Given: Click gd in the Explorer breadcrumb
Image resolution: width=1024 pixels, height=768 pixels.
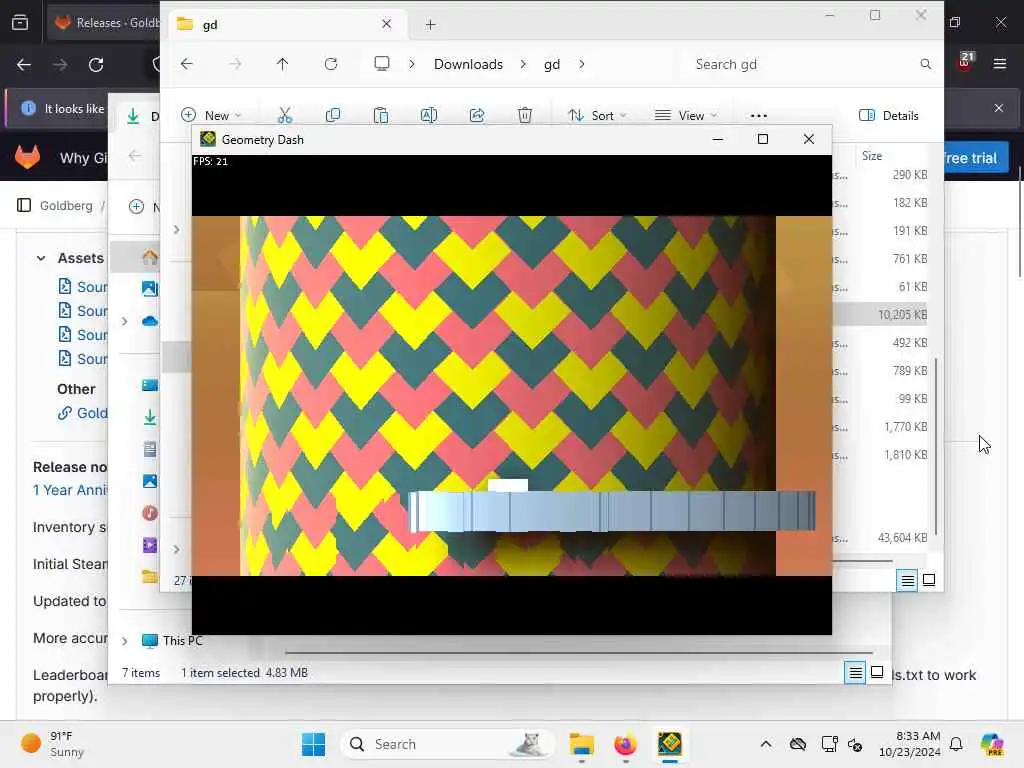Looking at the screenshot, I should click(x=552, y=64).
